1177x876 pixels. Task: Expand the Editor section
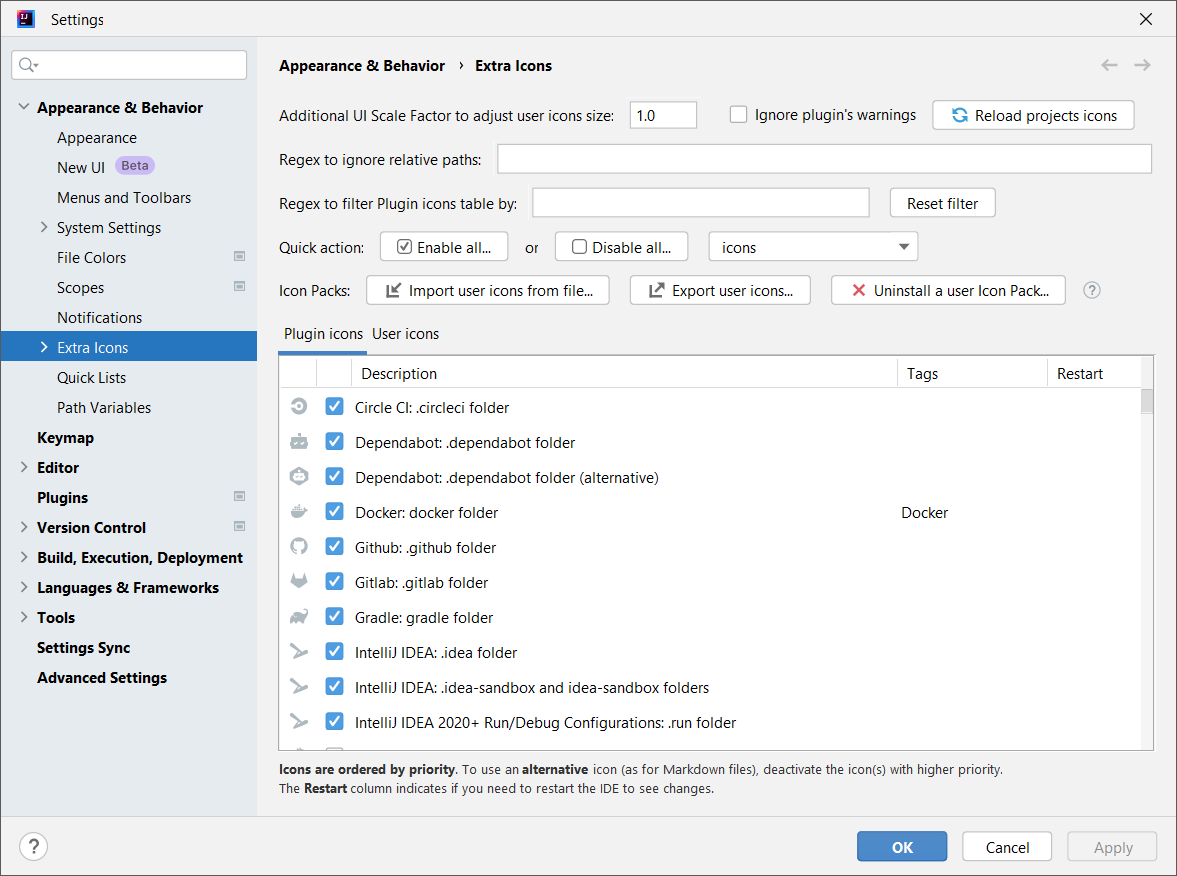23,467
